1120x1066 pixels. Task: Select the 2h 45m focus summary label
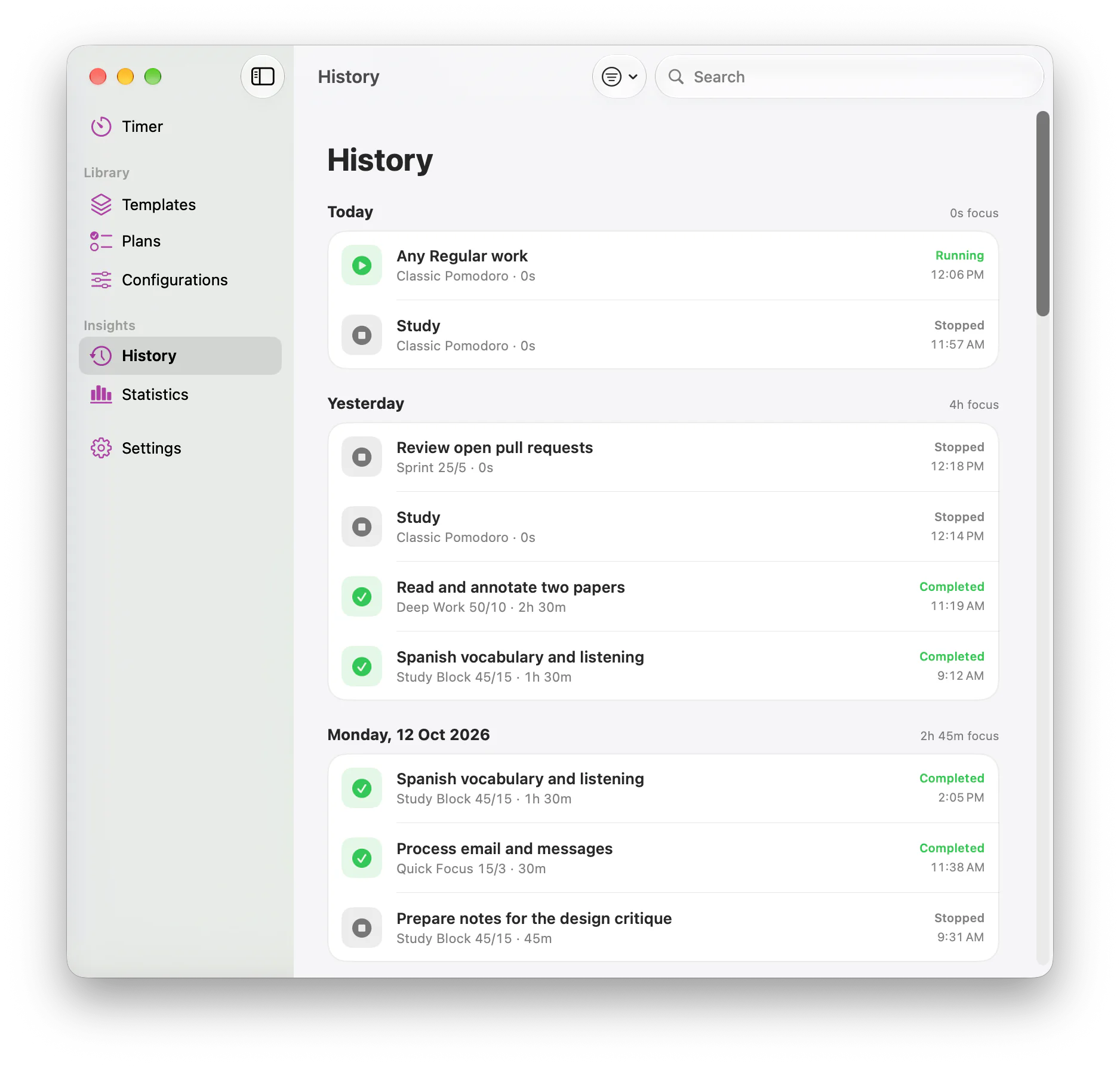[x=959, y=736]
